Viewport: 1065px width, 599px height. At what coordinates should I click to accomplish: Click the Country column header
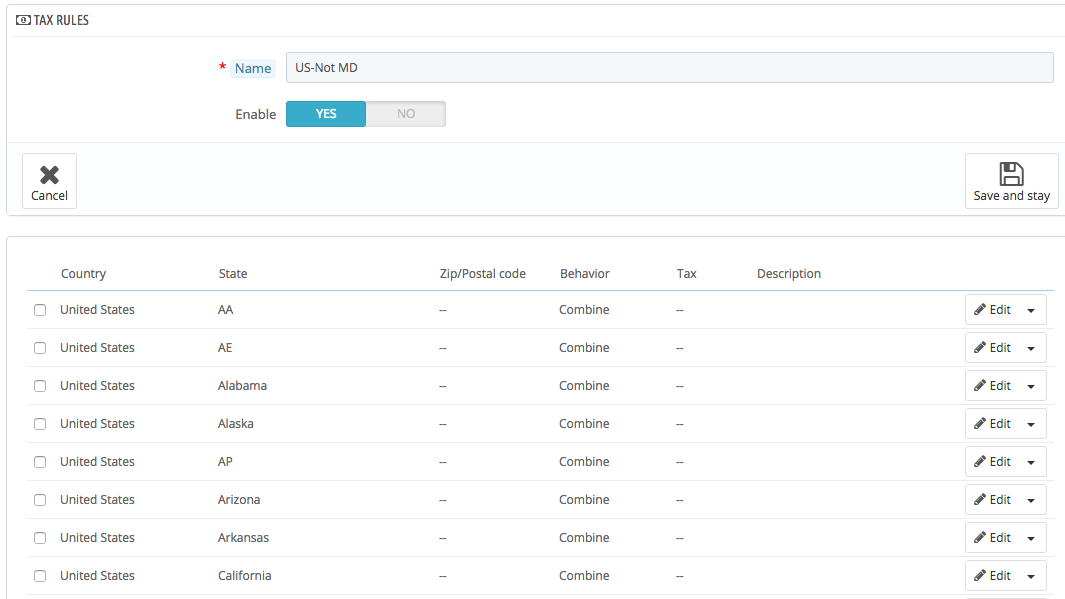(84, 274)
